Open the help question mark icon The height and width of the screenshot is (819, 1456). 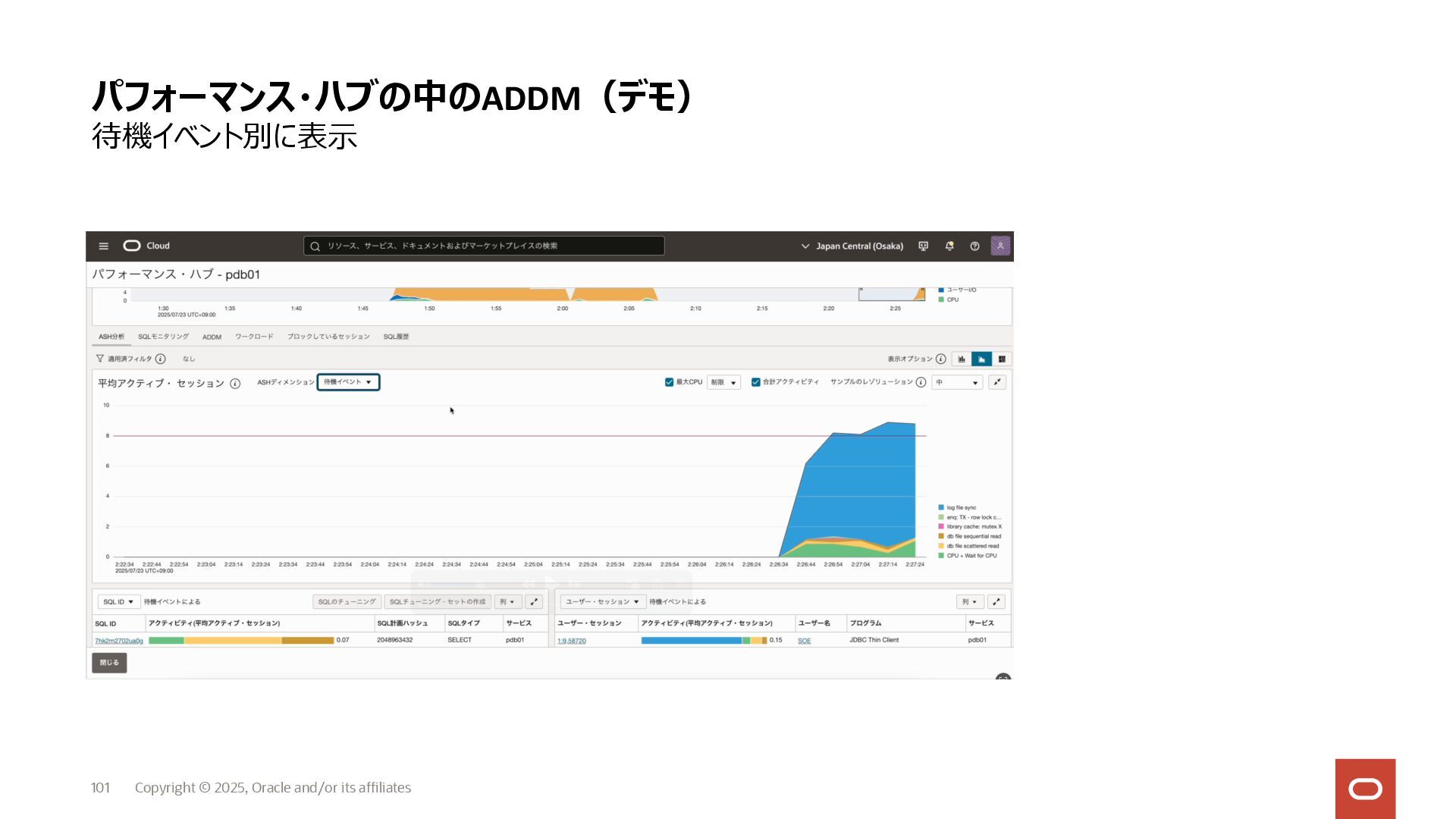(975, 246)
